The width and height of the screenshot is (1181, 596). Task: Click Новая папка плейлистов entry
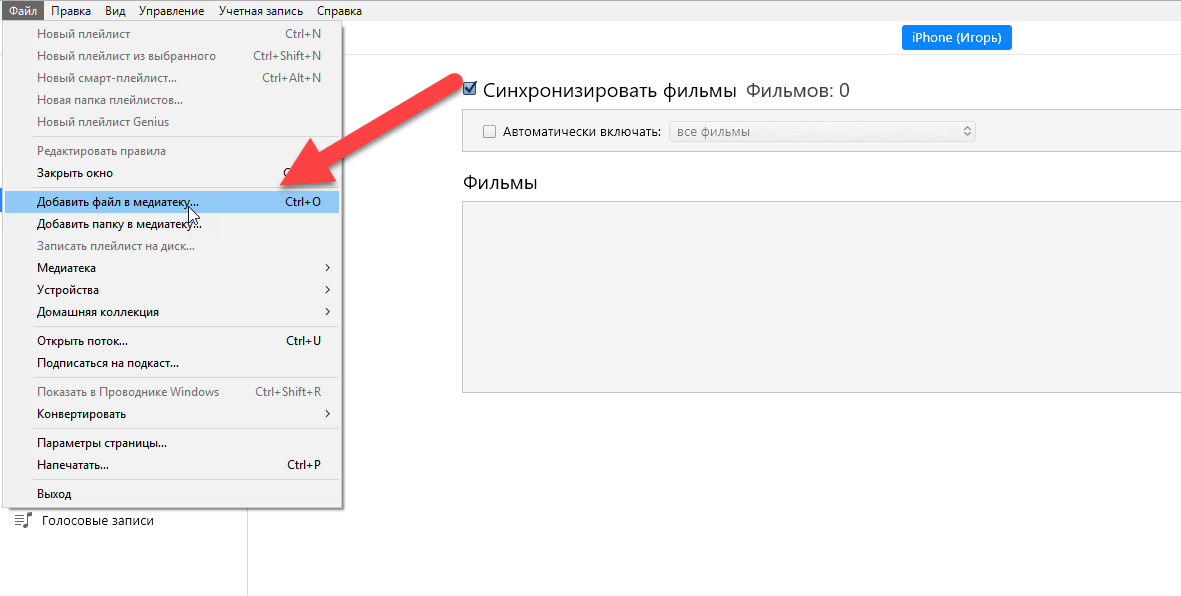coord(172,99)
